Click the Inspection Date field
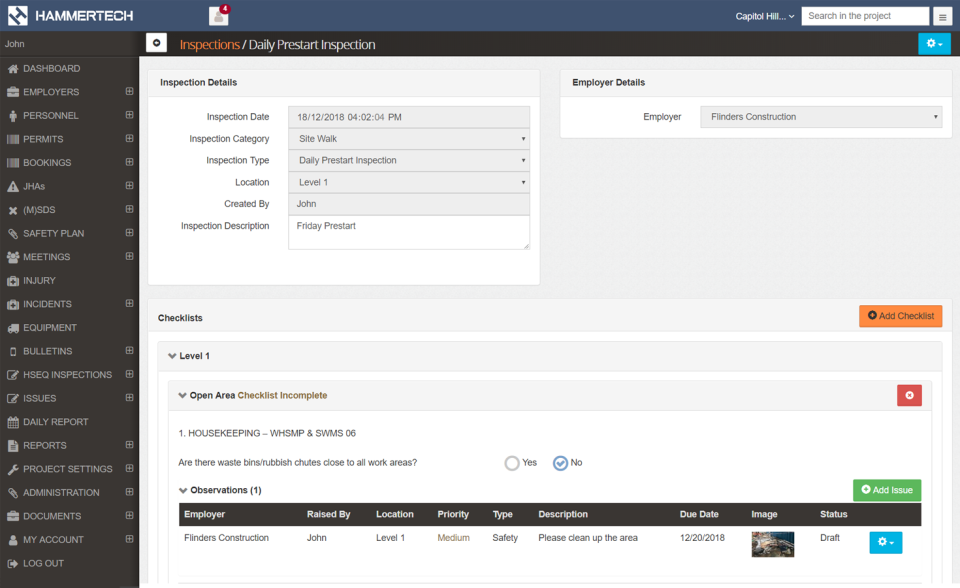This screenshot has height=588, width=960. click(x=409, y=117)
